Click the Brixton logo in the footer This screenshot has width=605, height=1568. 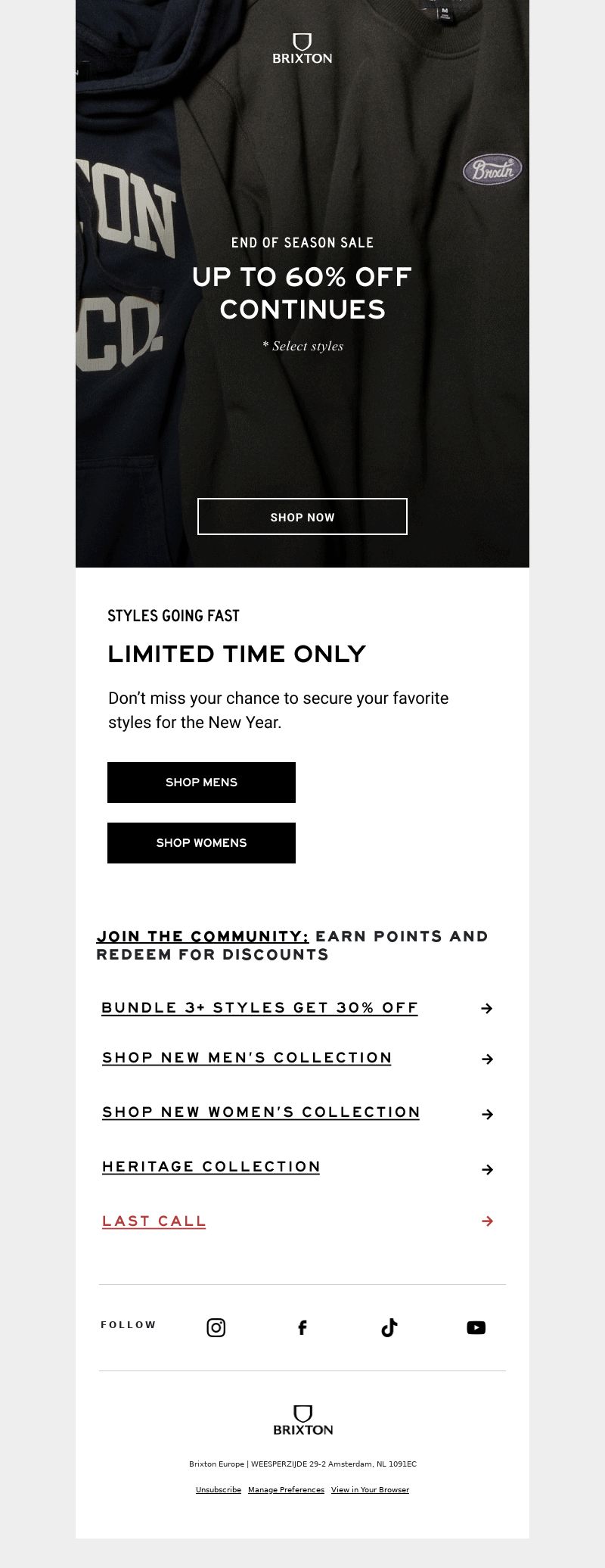click(302, 1420)
